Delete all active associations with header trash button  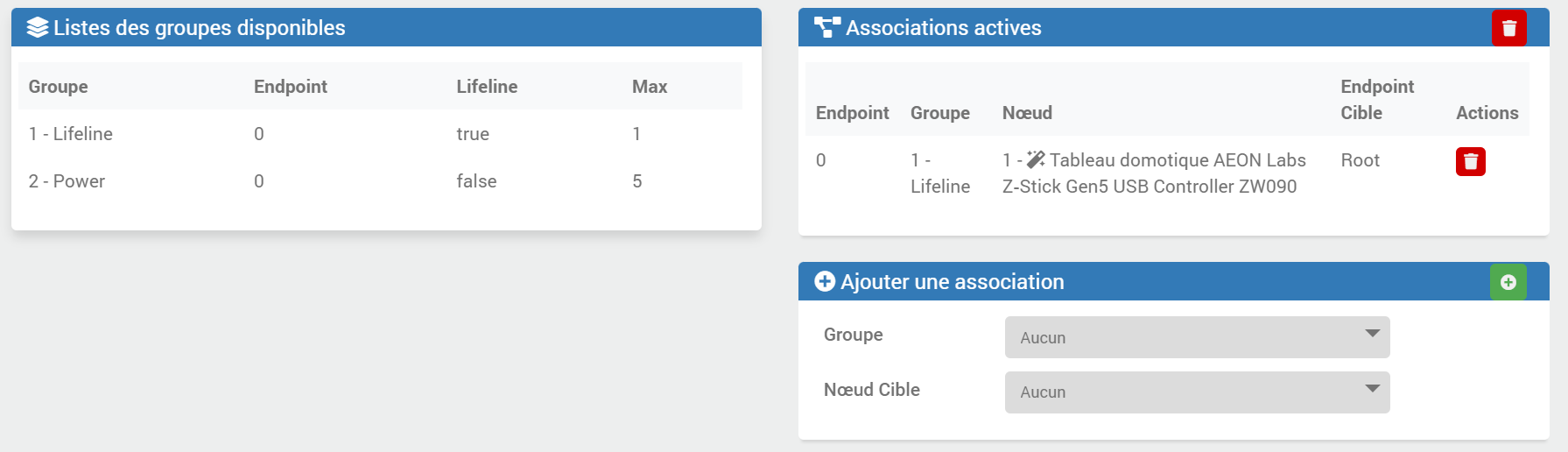click(1508, 28)
